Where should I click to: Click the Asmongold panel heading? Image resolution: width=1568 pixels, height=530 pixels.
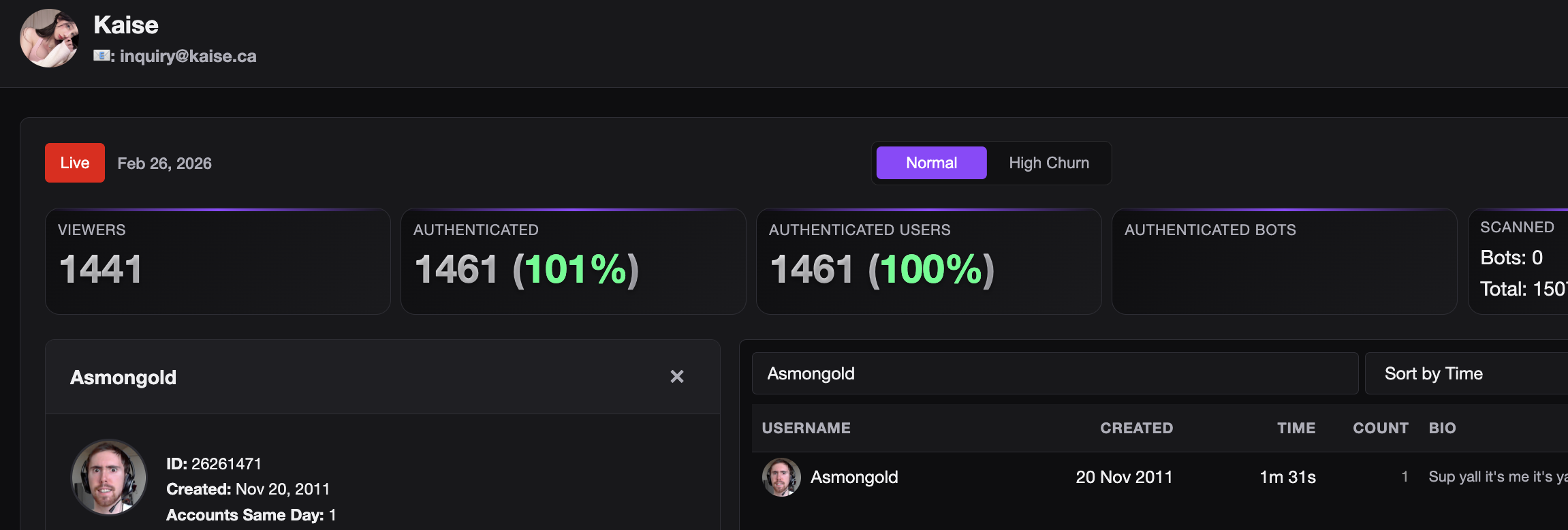pyautogui.click(x=123, y=377)
